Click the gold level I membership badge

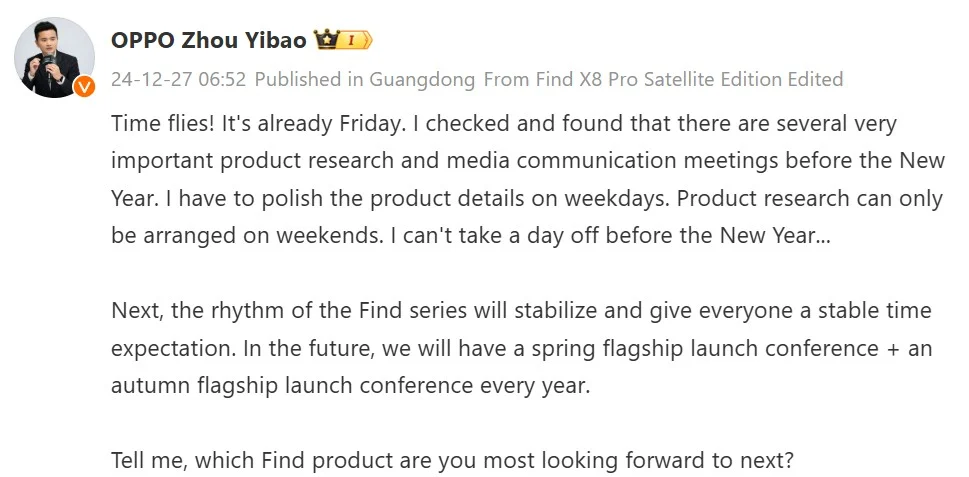coord(355,40)
